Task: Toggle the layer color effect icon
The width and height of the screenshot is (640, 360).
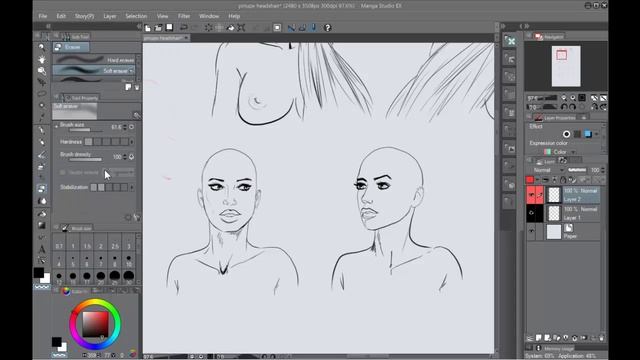Action: tap(588, 134)
